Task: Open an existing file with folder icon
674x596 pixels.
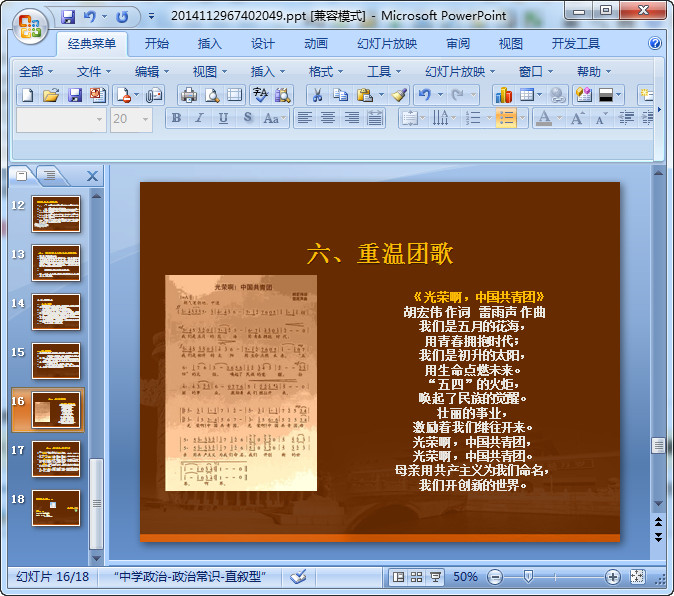Action: pos(51,95)
